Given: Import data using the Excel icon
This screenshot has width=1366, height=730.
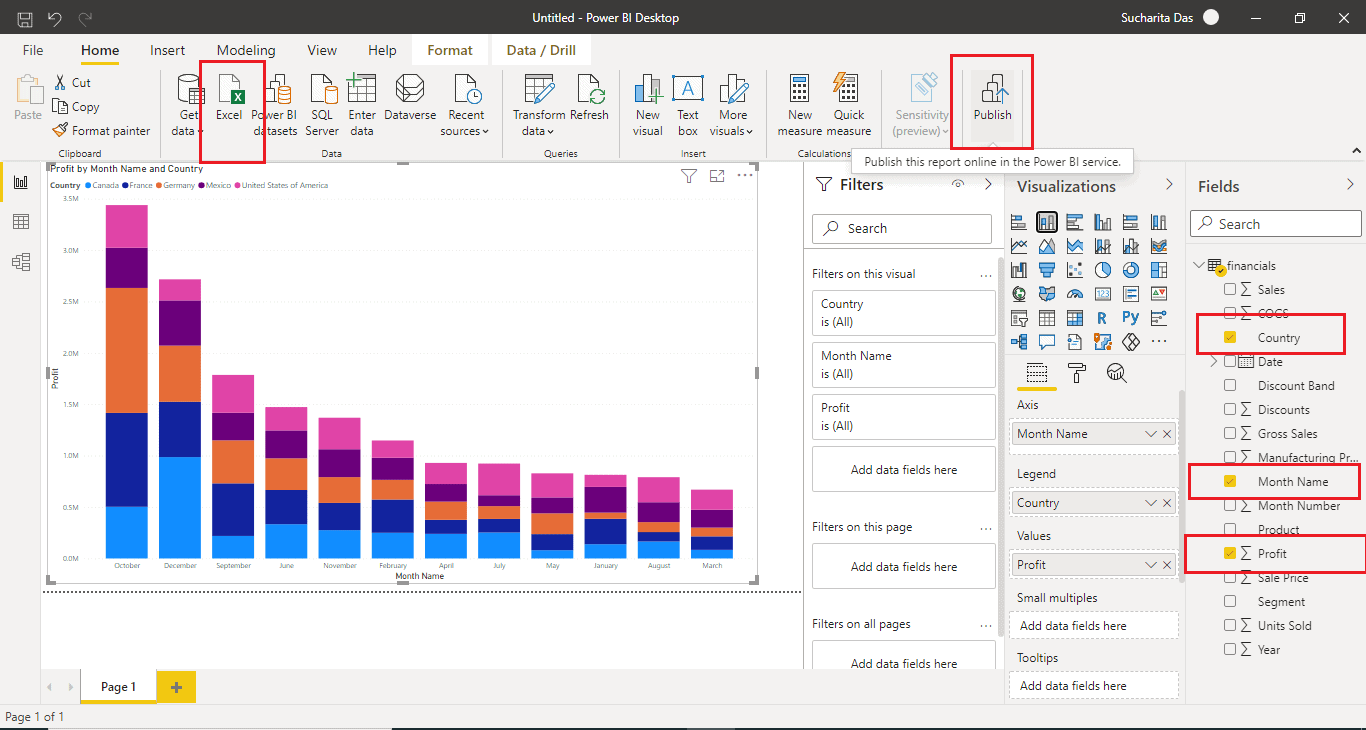Looking at the screenshot, I should tap(230, 91).
